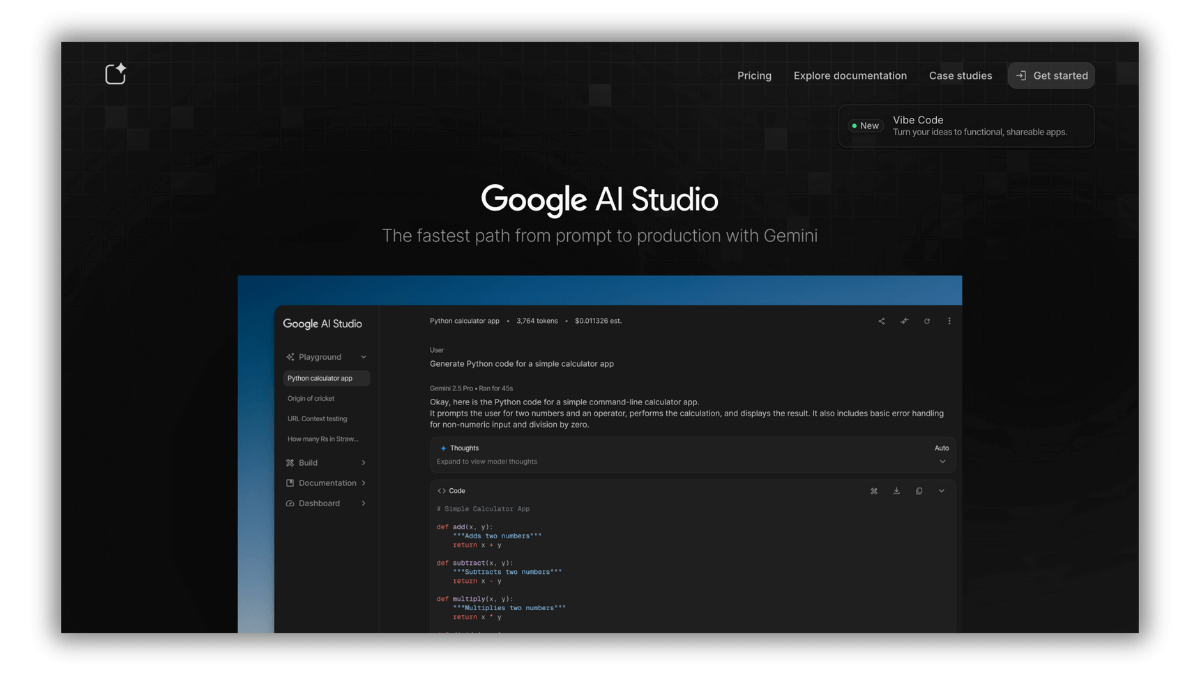Click the New badge
Viewport: 1200px width, 675px height.
865,126
